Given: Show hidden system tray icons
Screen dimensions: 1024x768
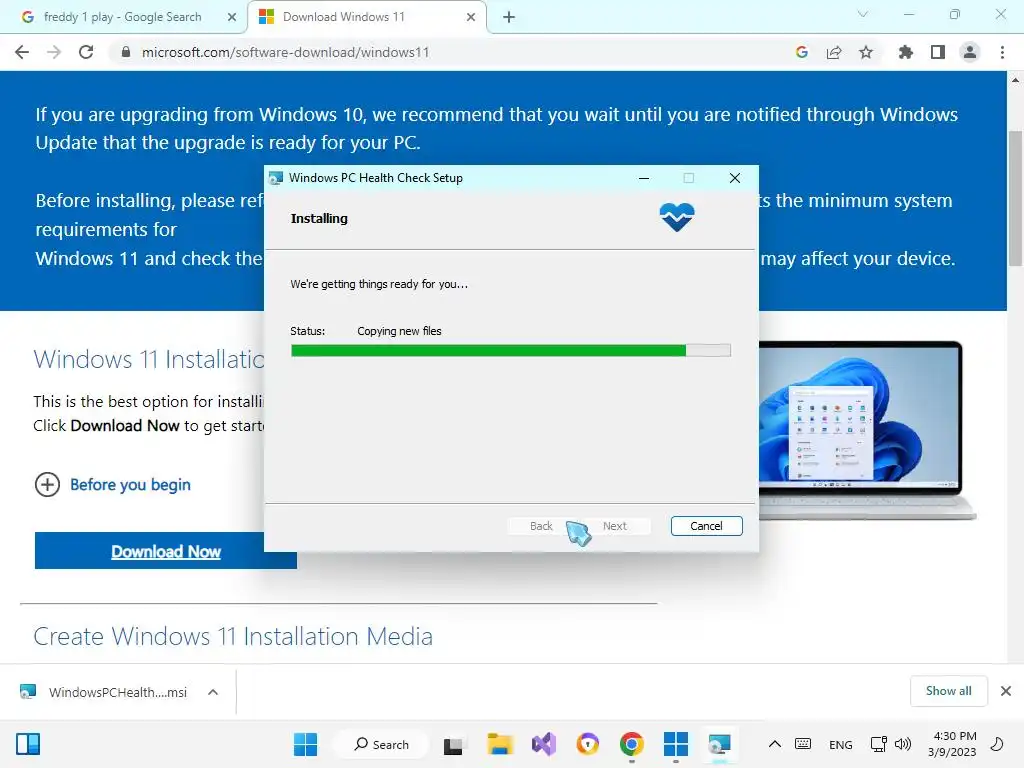Looking at the screenshot, I should point(775,744).
